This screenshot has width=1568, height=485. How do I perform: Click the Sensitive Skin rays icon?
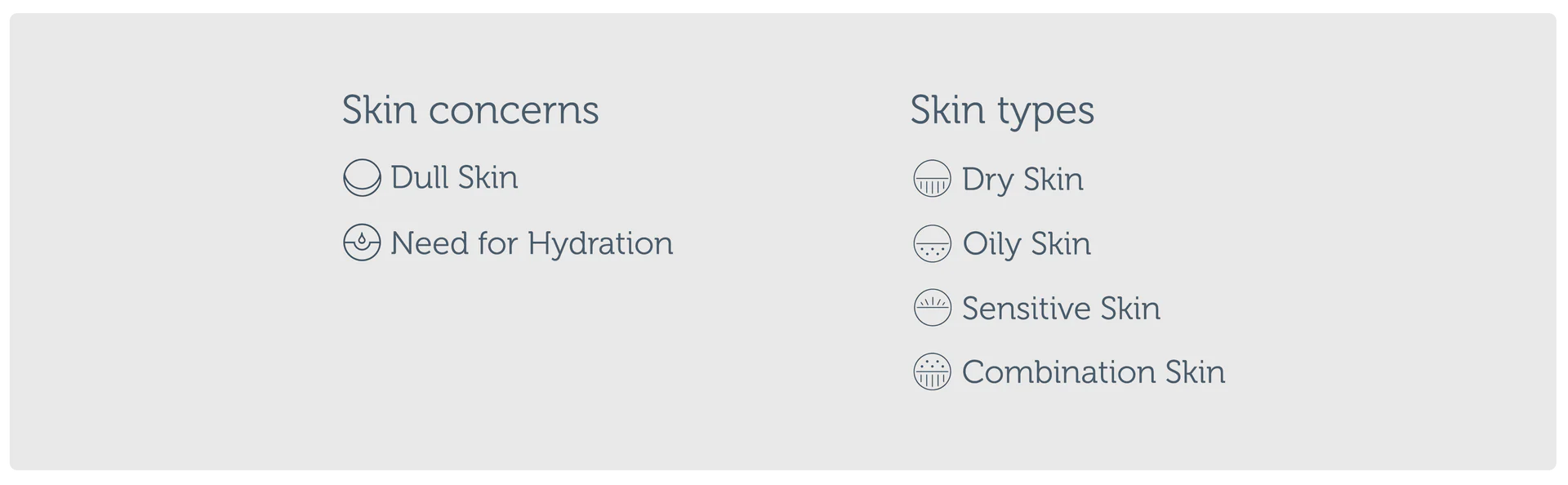(932, 308)
